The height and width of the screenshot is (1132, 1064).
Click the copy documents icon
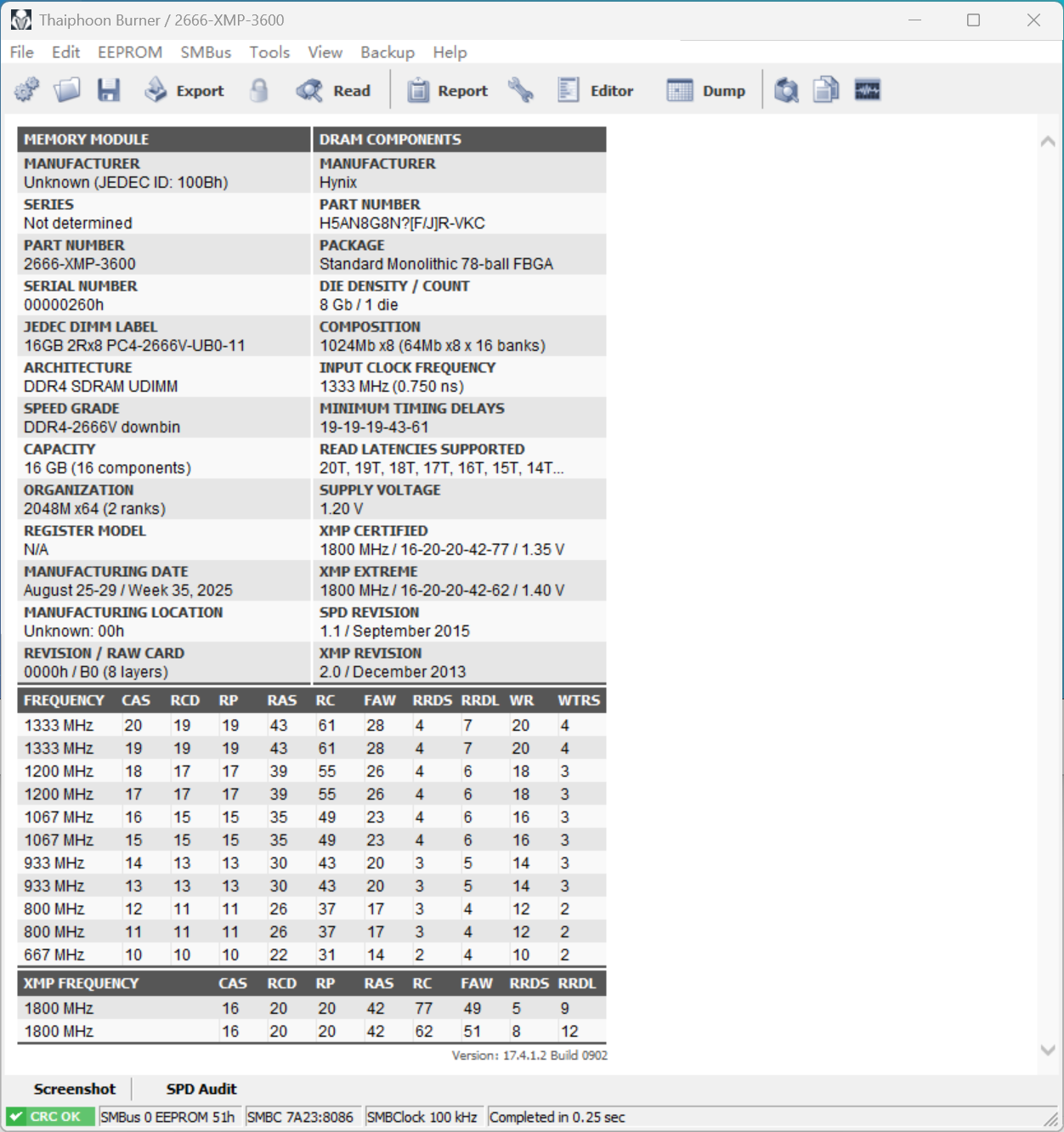tap(826, 90)
